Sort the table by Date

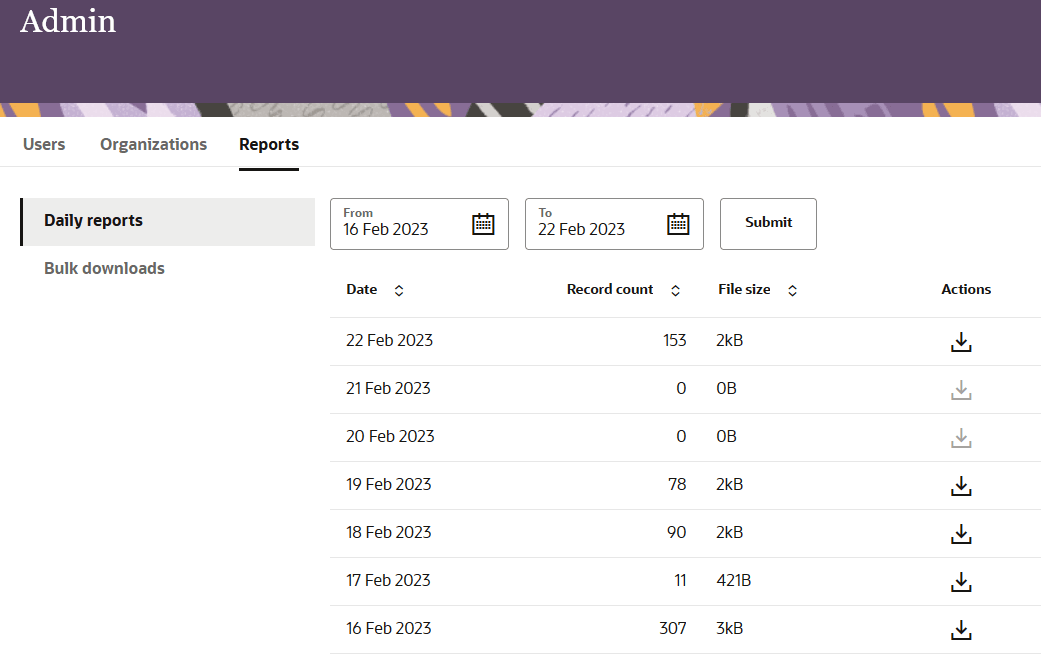(x=398, y=290)
